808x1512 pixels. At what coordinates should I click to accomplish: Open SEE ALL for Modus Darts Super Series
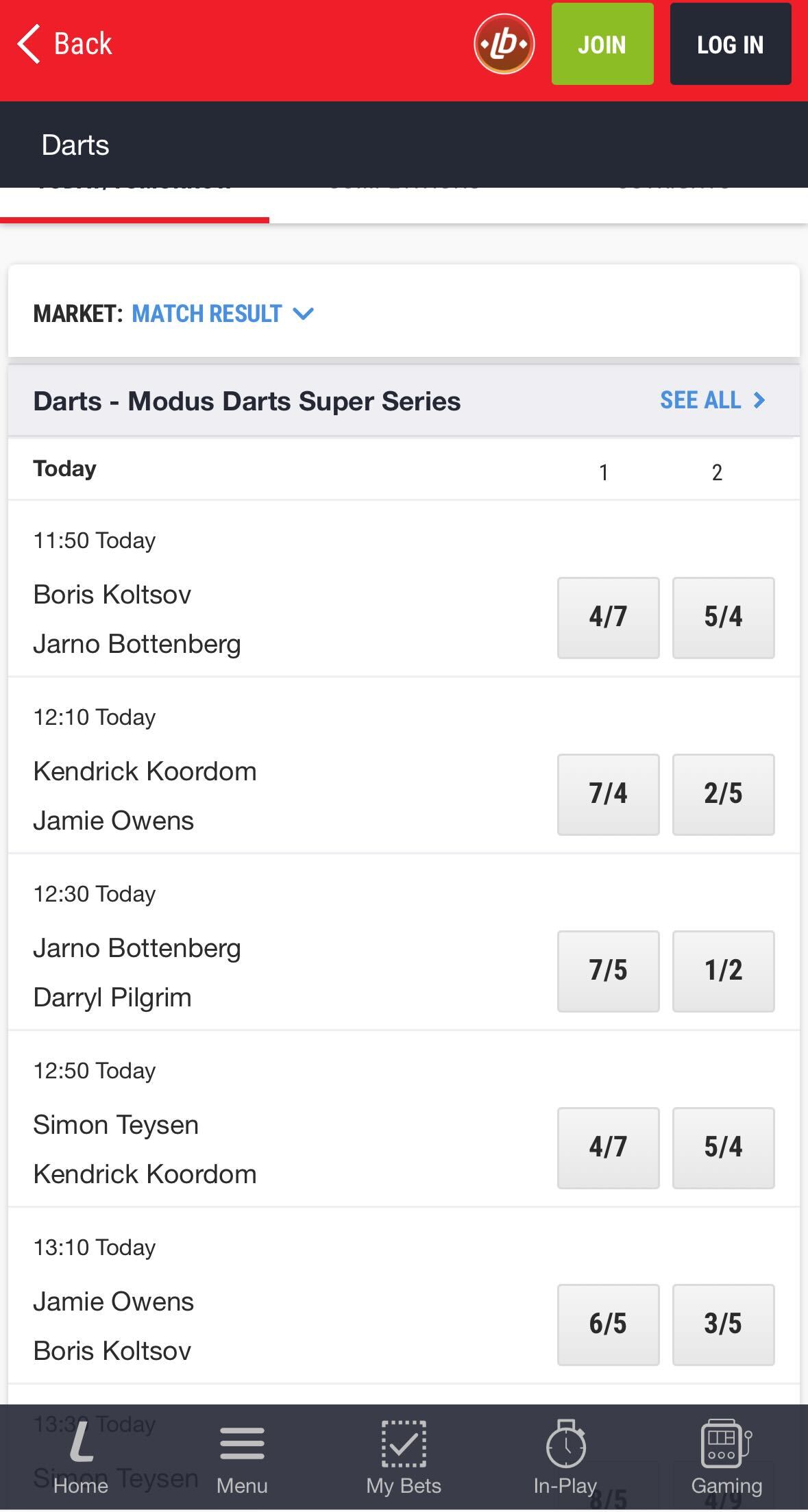(x=699, y=400)
